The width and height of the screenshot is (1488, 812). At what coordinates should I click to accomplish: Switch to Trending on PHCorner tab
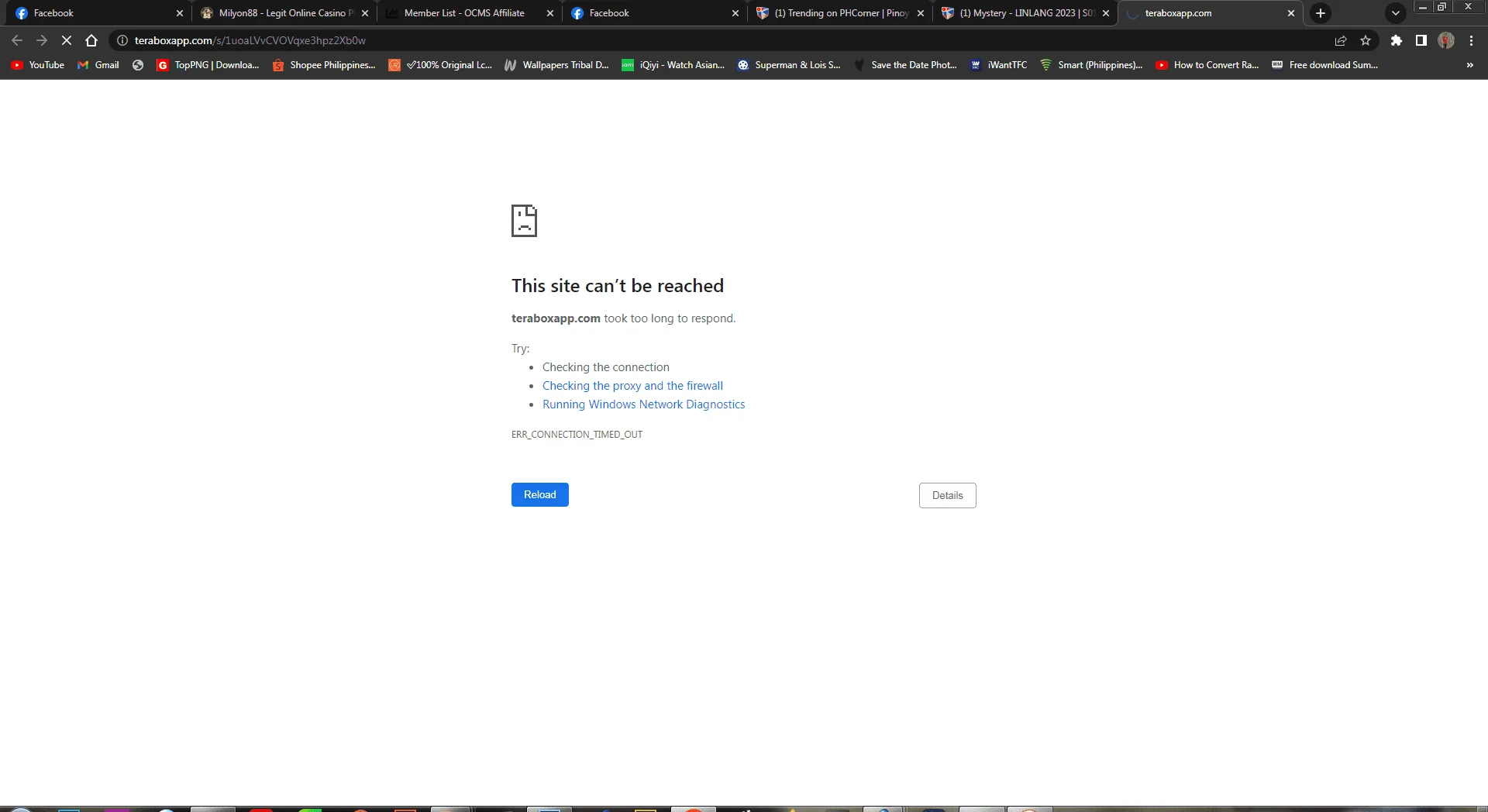[x=839, y=13]
